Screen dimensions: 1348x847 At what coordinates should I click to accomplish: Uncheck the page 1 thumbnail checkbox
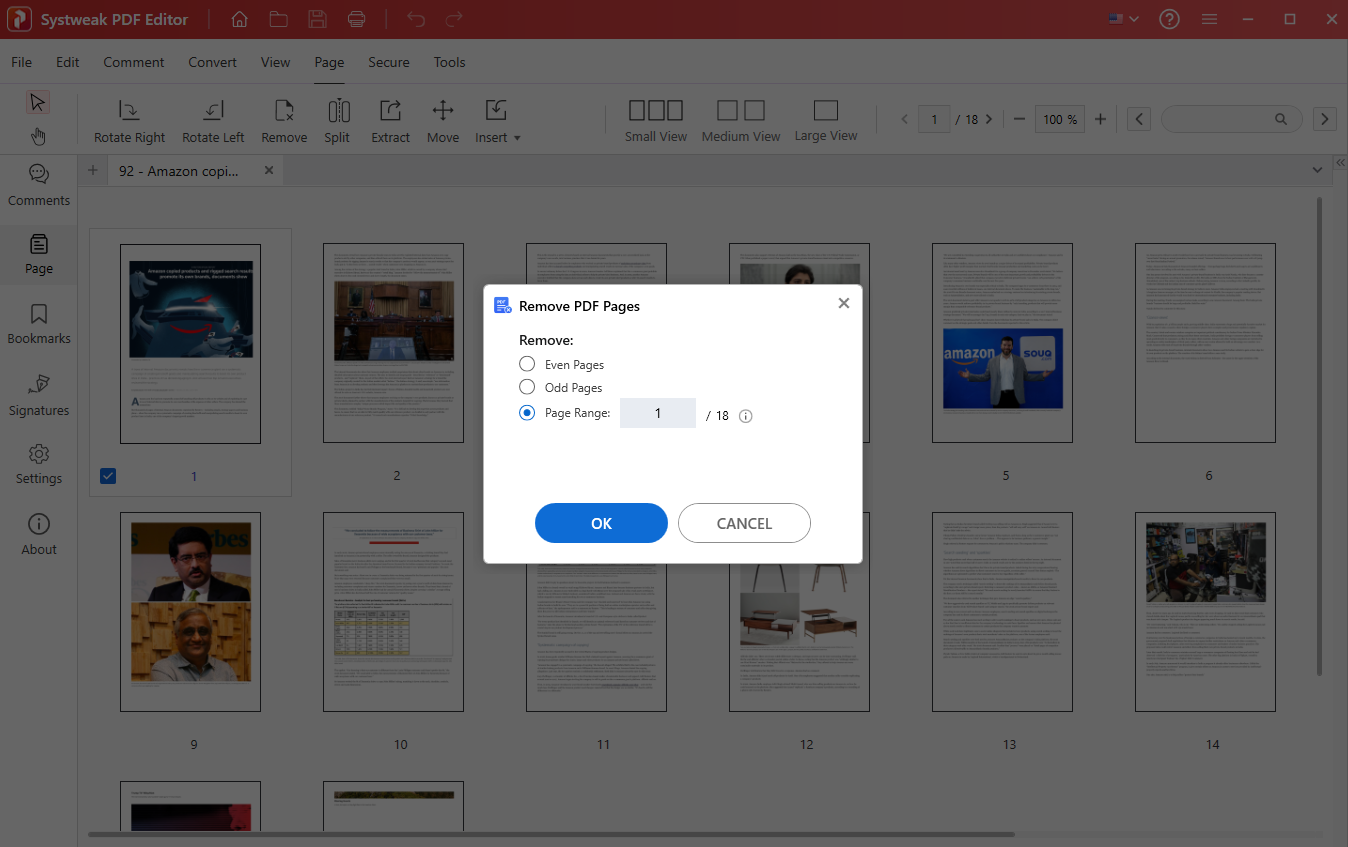coord(108,476)
